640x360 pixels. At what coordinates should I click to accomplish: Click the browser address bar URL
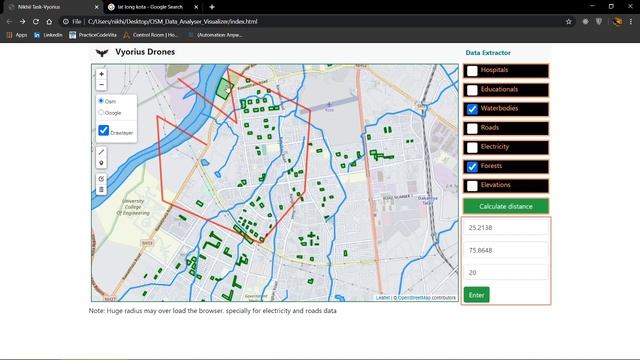[x=172, y=22]
